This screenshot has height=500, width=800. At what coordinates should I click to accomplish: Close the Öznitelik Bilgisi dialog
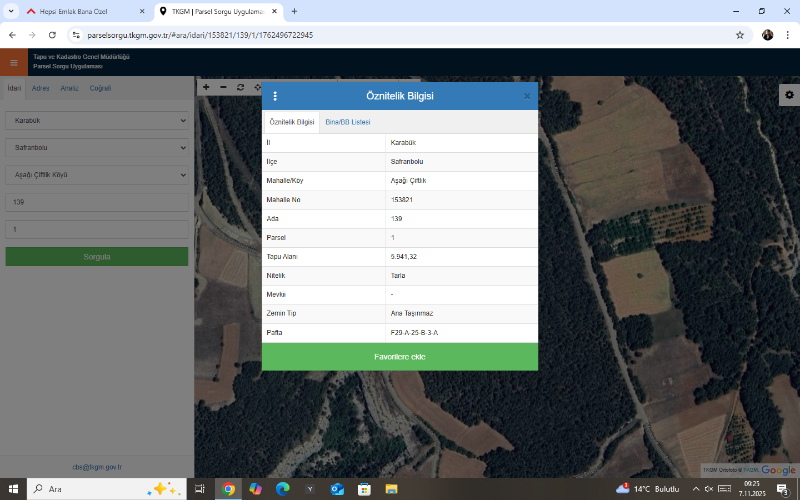(527, 96)
